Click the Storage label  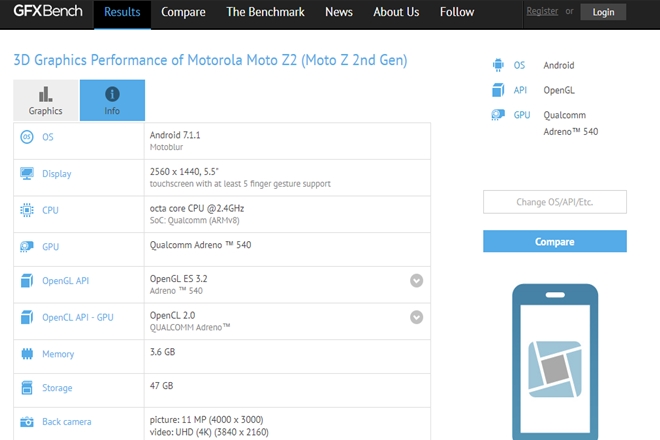pos(57,388)
